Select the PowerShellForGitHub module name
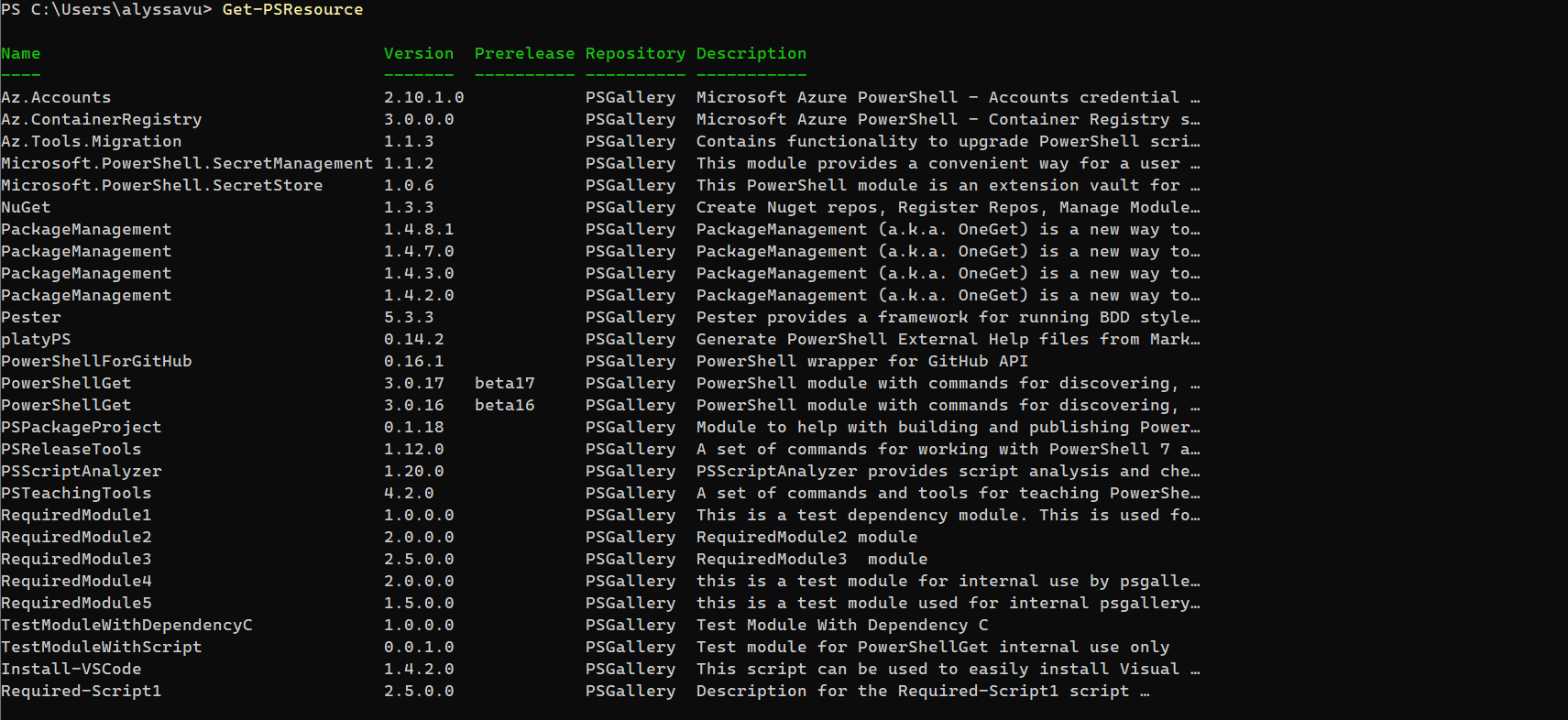This screenshot has width=1568, height=720. 96,361
